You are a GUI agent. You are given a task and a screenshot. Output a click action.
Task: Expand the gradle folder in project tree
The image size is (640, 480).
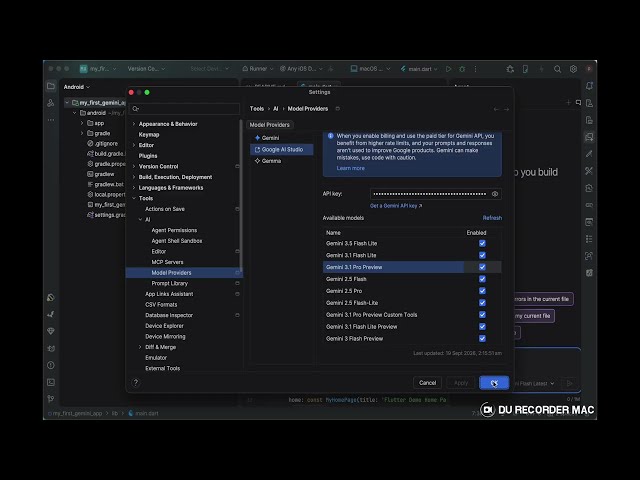click(82, 133)
